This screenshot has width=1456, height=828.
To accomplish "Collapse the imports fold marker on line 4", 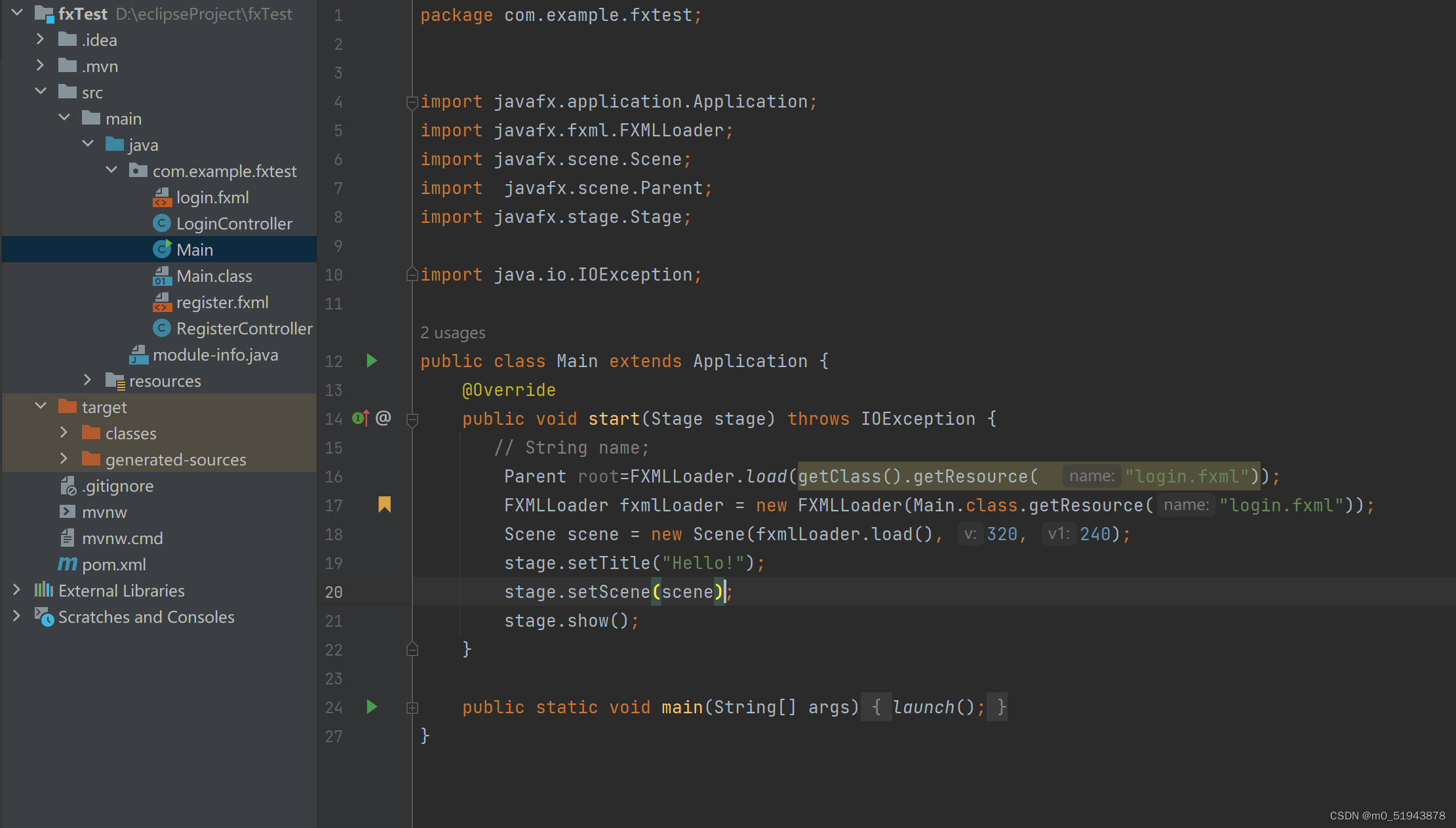I will pos(412,102).
